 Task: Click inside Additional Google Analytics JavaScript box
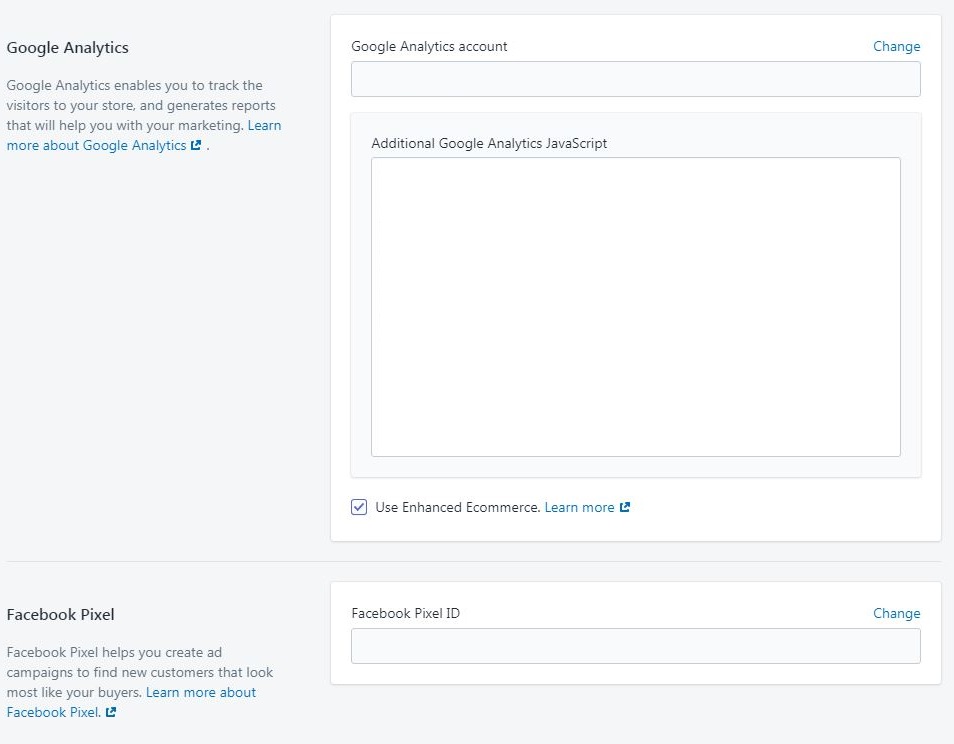pyautogui.click(x=635, y=307)
